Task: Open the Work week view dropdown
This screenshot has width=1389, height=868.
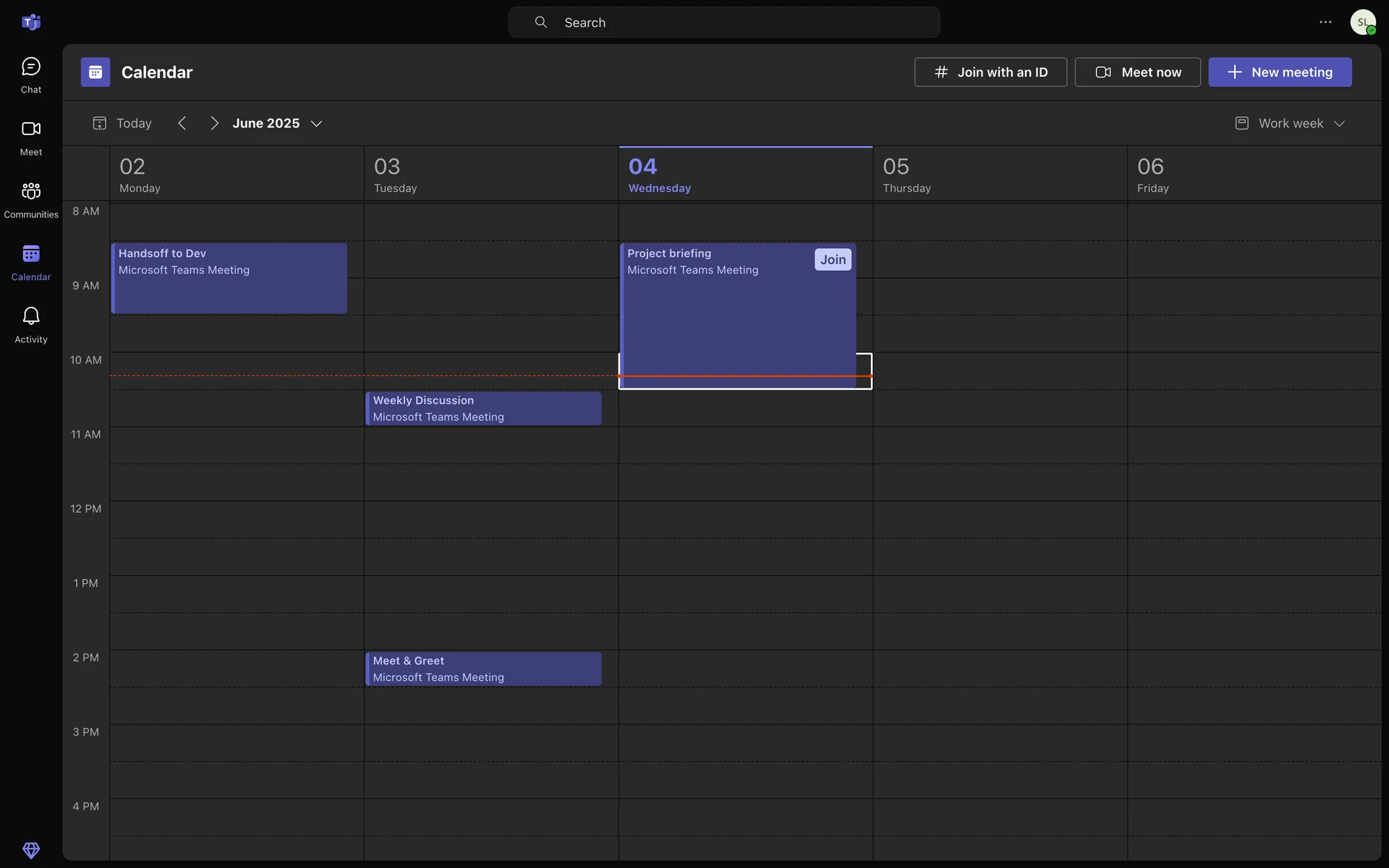Action: point(1290,124)
